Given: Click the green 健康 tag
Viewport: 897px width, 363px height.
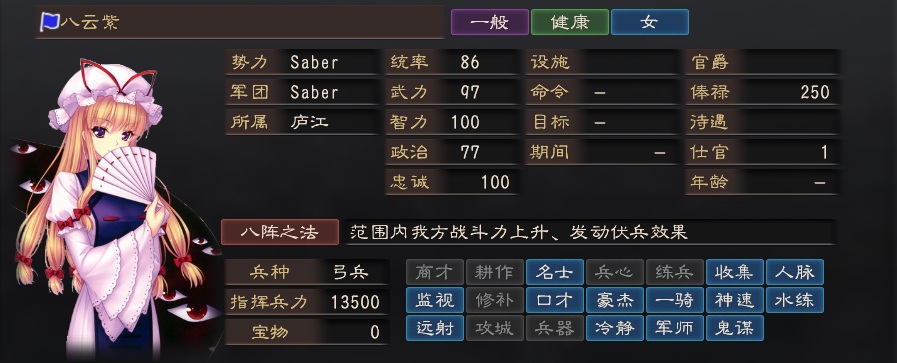Looking at the screenshot, I should 570,22.
